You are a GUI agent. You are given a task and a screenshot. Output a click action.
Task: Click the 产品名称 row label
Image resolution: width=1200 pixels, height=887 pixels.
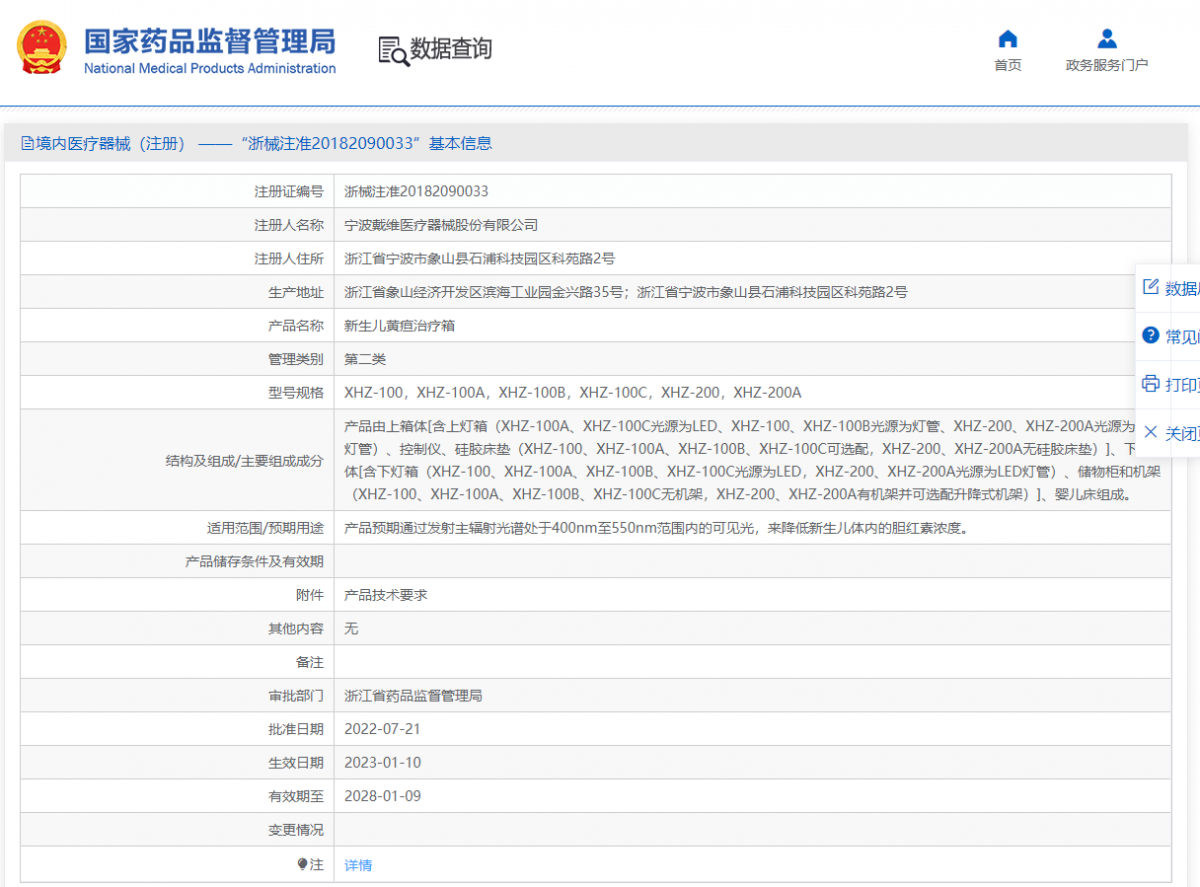point(296,325)
